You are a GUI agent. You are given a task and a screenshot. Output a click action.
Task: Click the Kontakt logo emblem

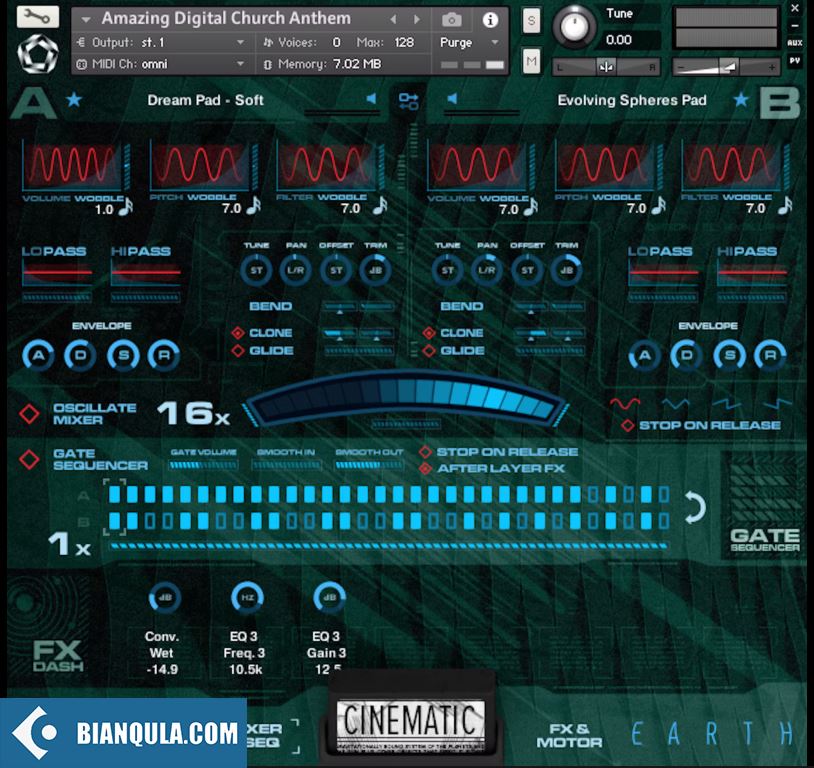pyautogui.click(x=37, y=53)
